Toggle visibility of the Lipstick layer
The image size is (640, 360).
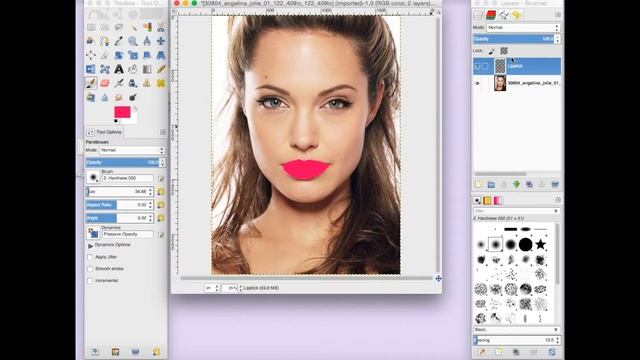(477, 66)
